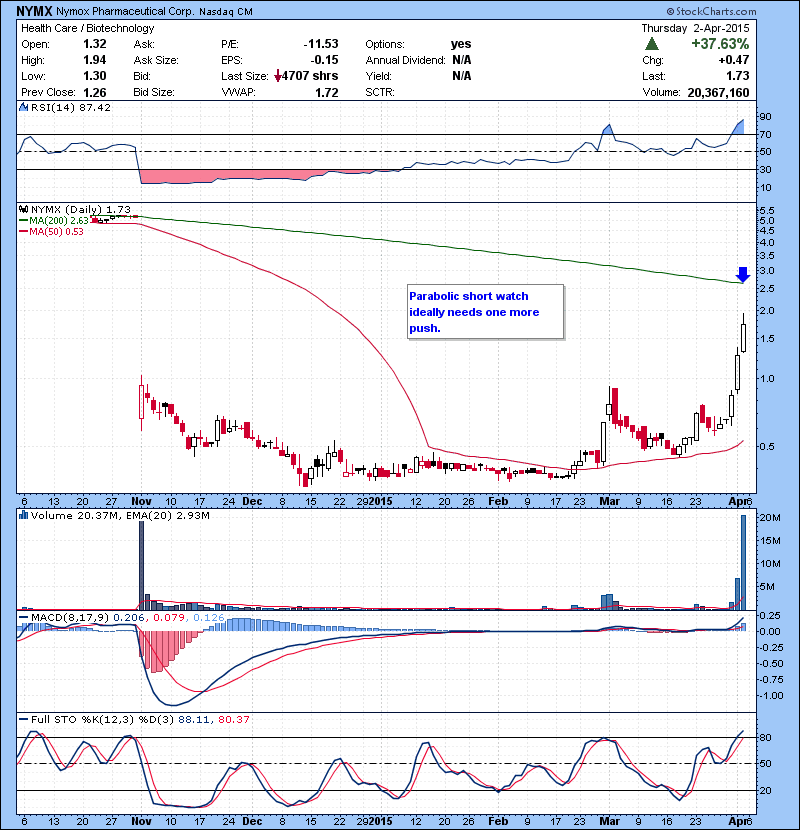Screen dimensions: 800x830
Task: Click the Feb label on the bottom stochastic axis
Action: point(498,821)
